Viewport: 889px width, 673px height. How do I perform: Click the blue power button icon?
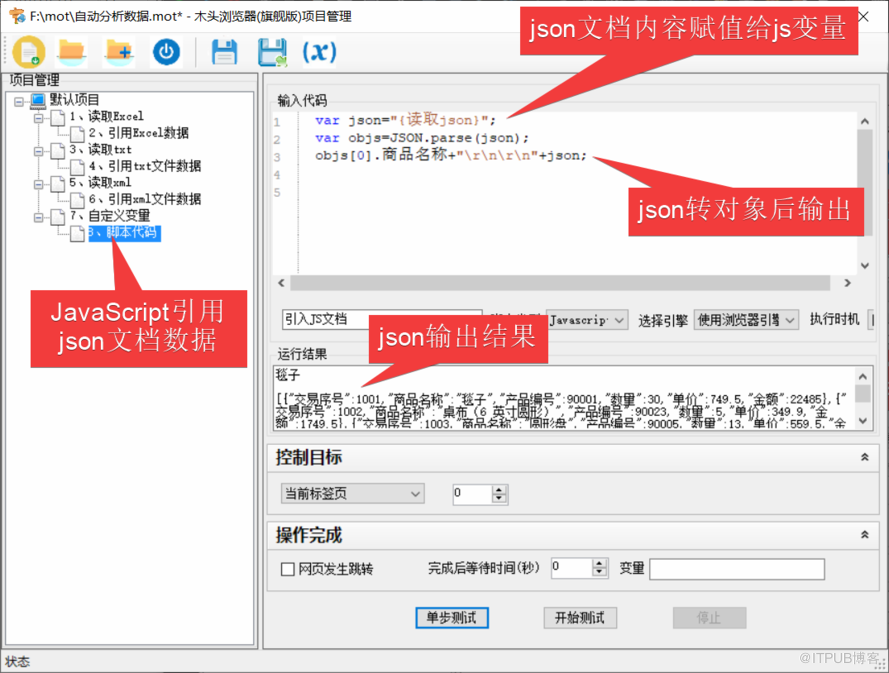point(166,52)
